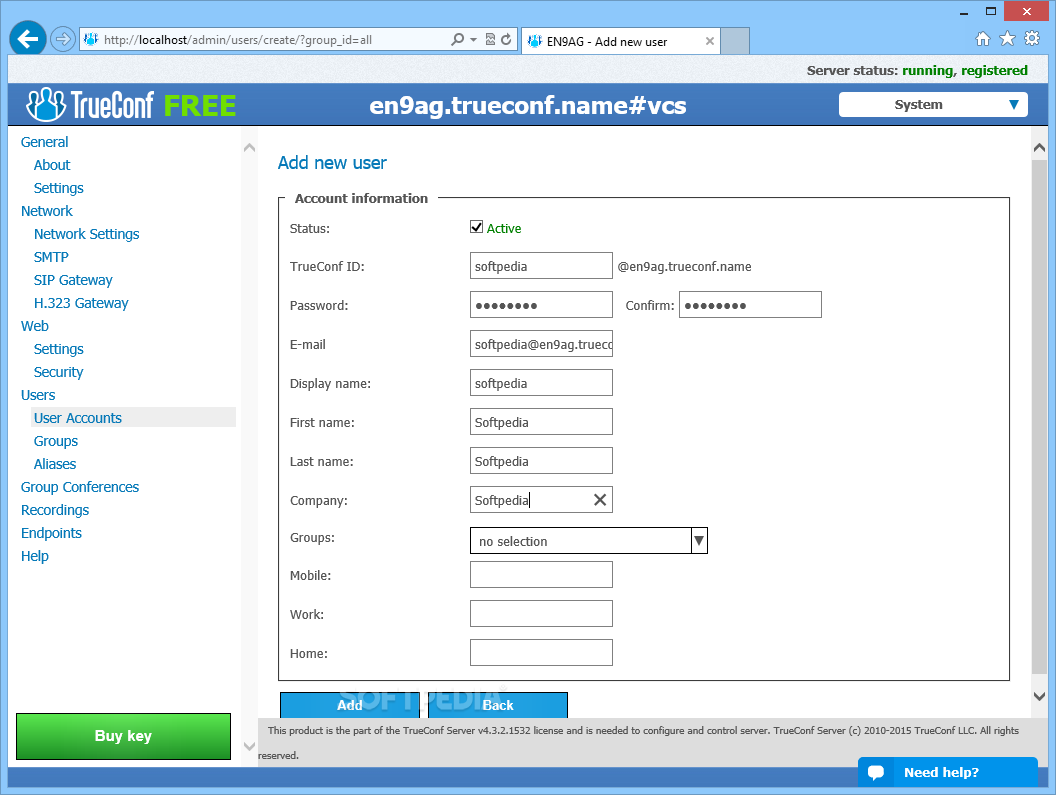
Task: Open Web section in sidebar
Action: 34,326
